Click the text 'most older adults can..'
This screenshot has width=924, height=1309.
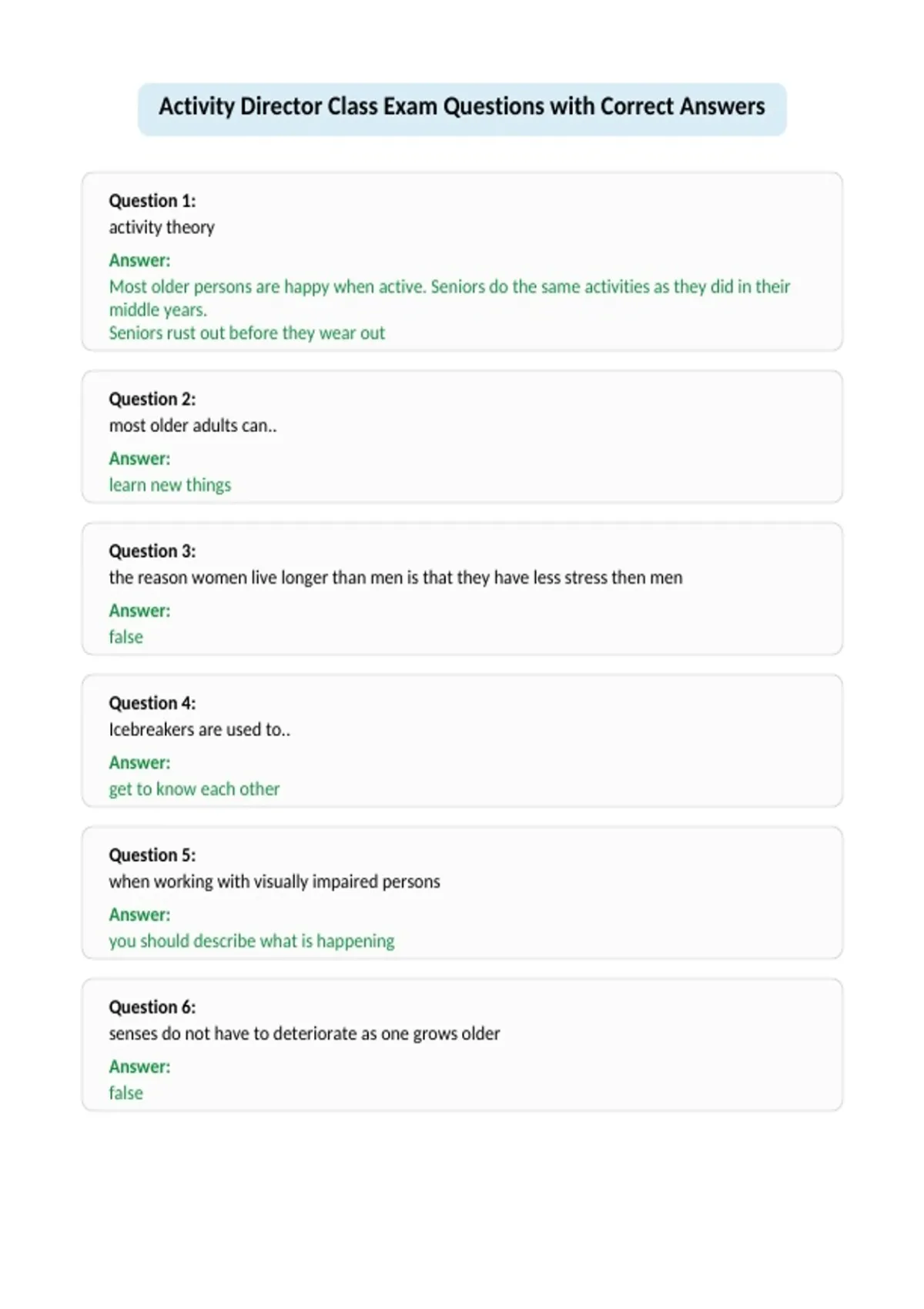(192, 425)
